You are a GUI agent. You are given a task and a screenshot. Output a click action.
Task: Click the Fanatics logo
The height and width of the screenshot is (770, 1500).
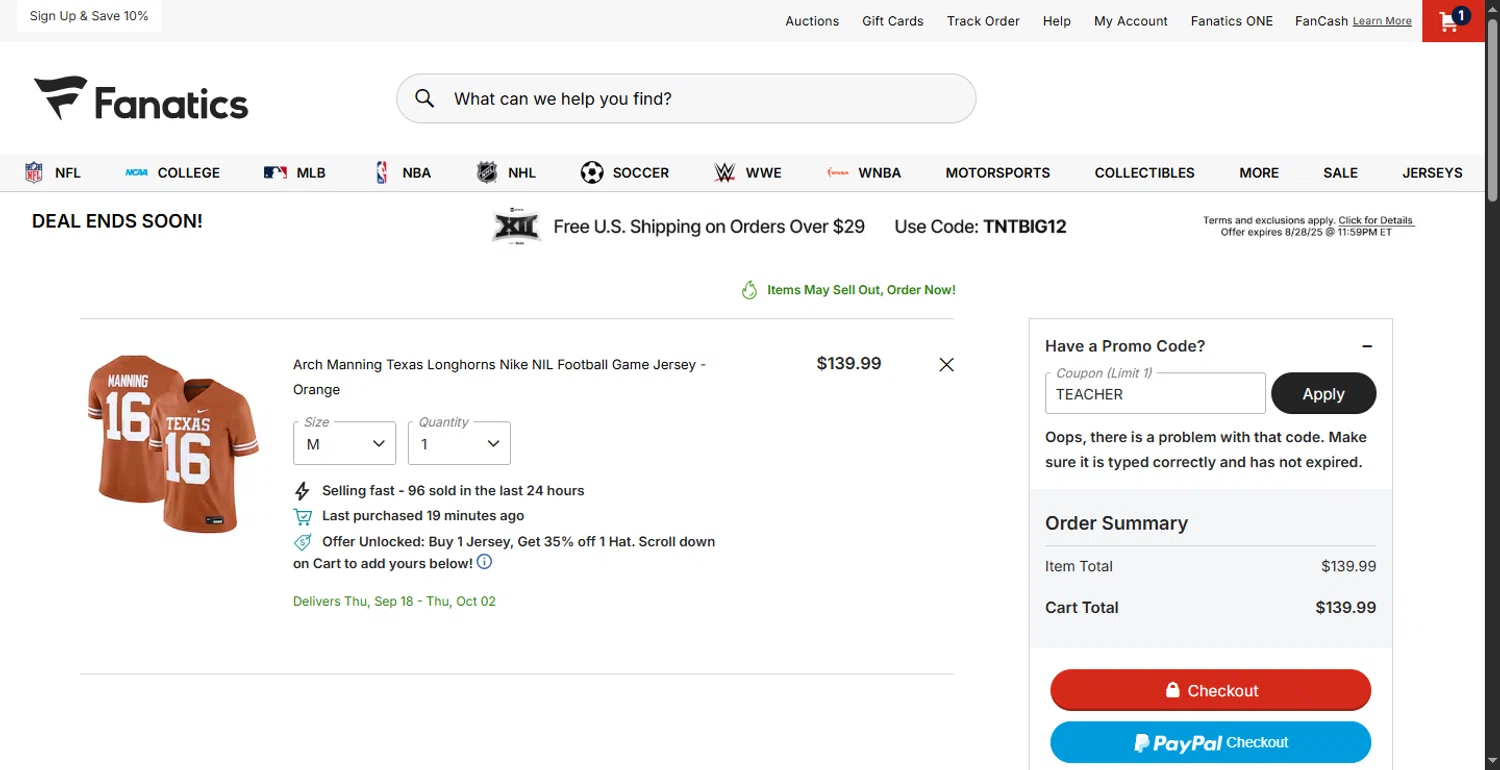[x=141, y=99]
